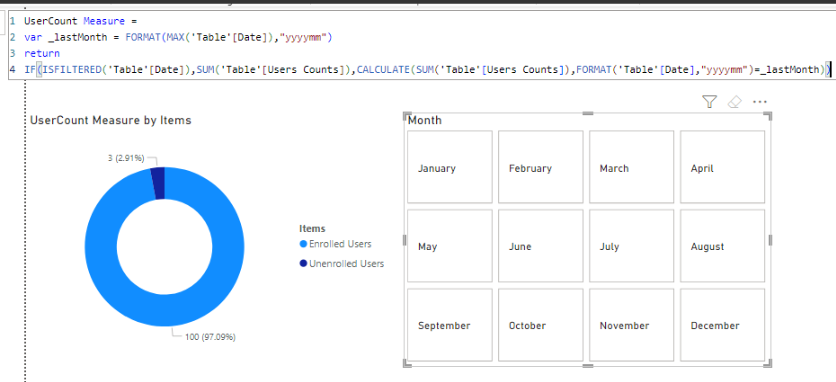
Task: Select the July month tile
Action: (x=631, y=245)
